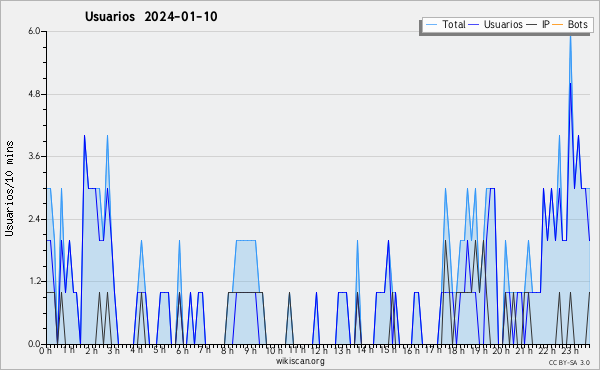Click the y-axis label 'Usuarios/10 mins'
Viewport: 600px width, 370px height.
[x=10, y=188]
